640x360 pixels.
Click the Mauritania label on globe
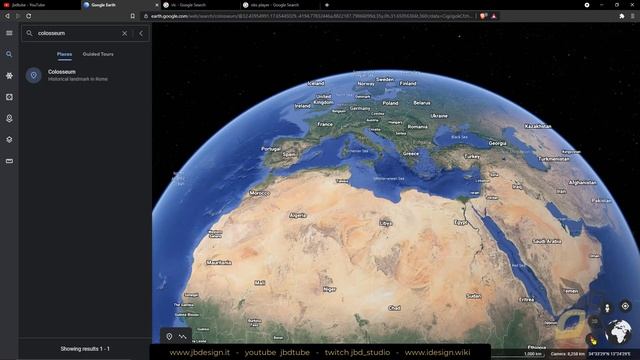tap(219, 262)
